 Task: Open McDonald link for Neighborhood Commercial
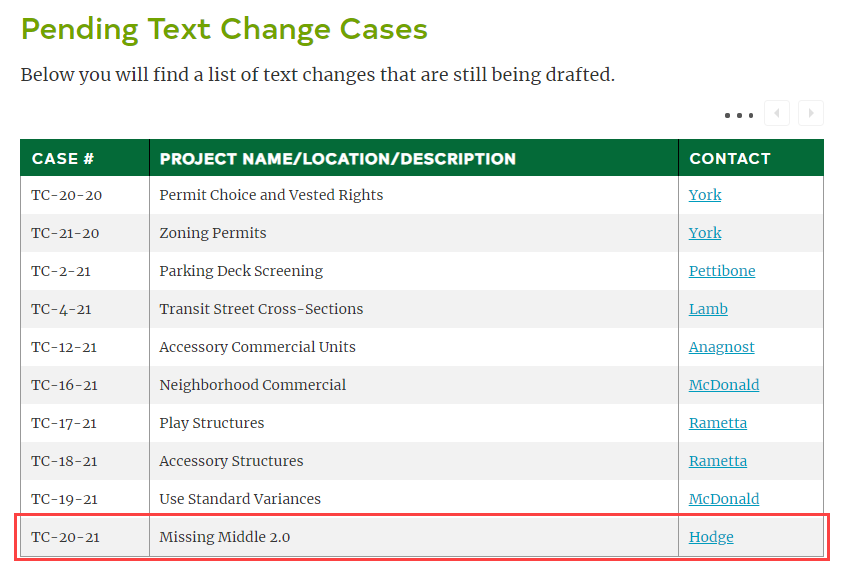pos(724,385)
